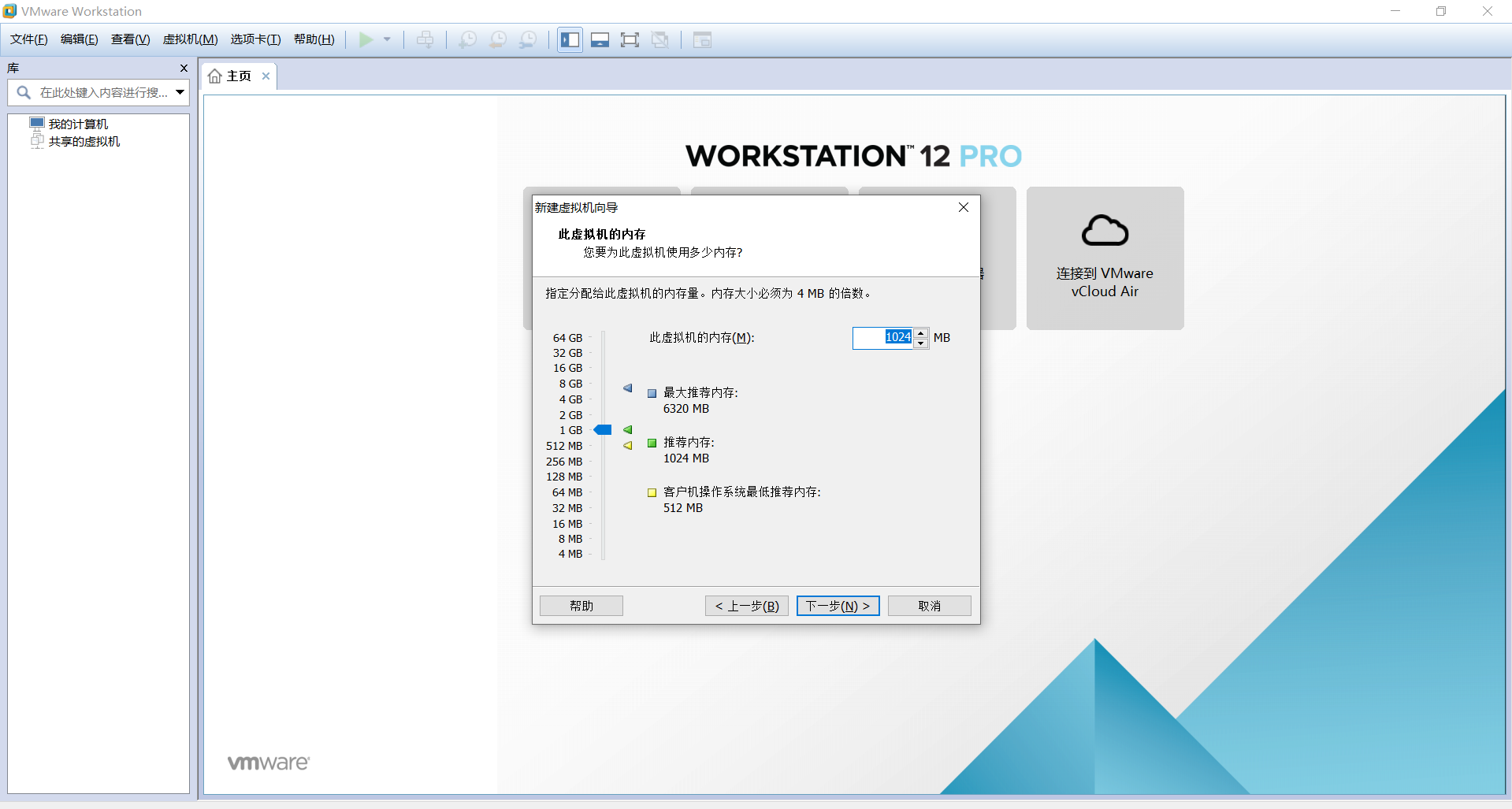Open the 帮助(H) menu

314,39
